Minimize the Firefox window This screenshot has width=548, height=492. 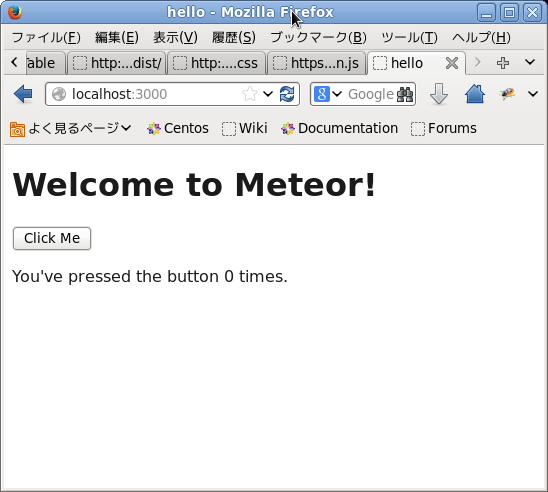486,13
